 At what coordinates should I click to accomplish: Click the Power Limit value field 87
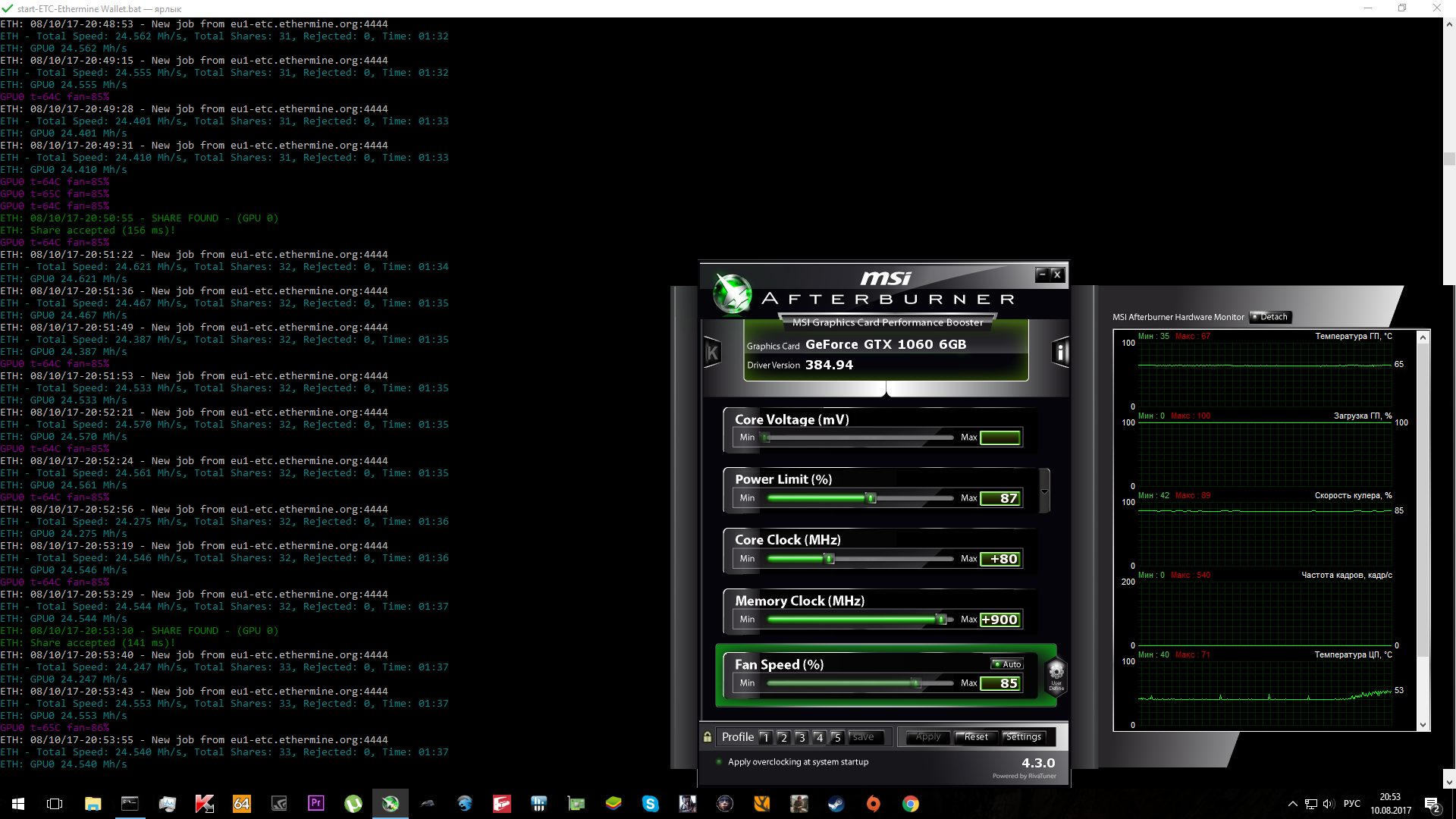(1000, 498)
